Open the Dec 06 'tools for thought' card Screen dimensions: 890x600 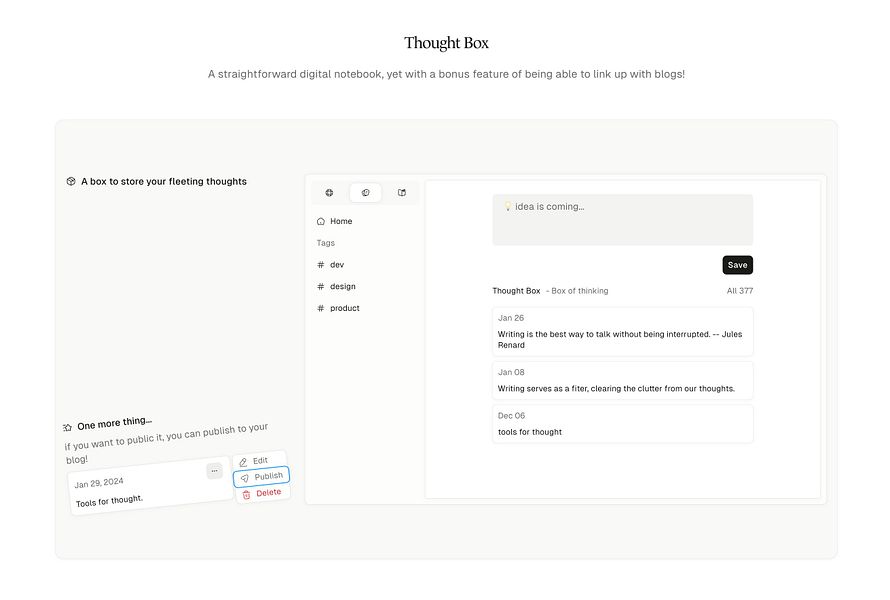coord(623,424)
